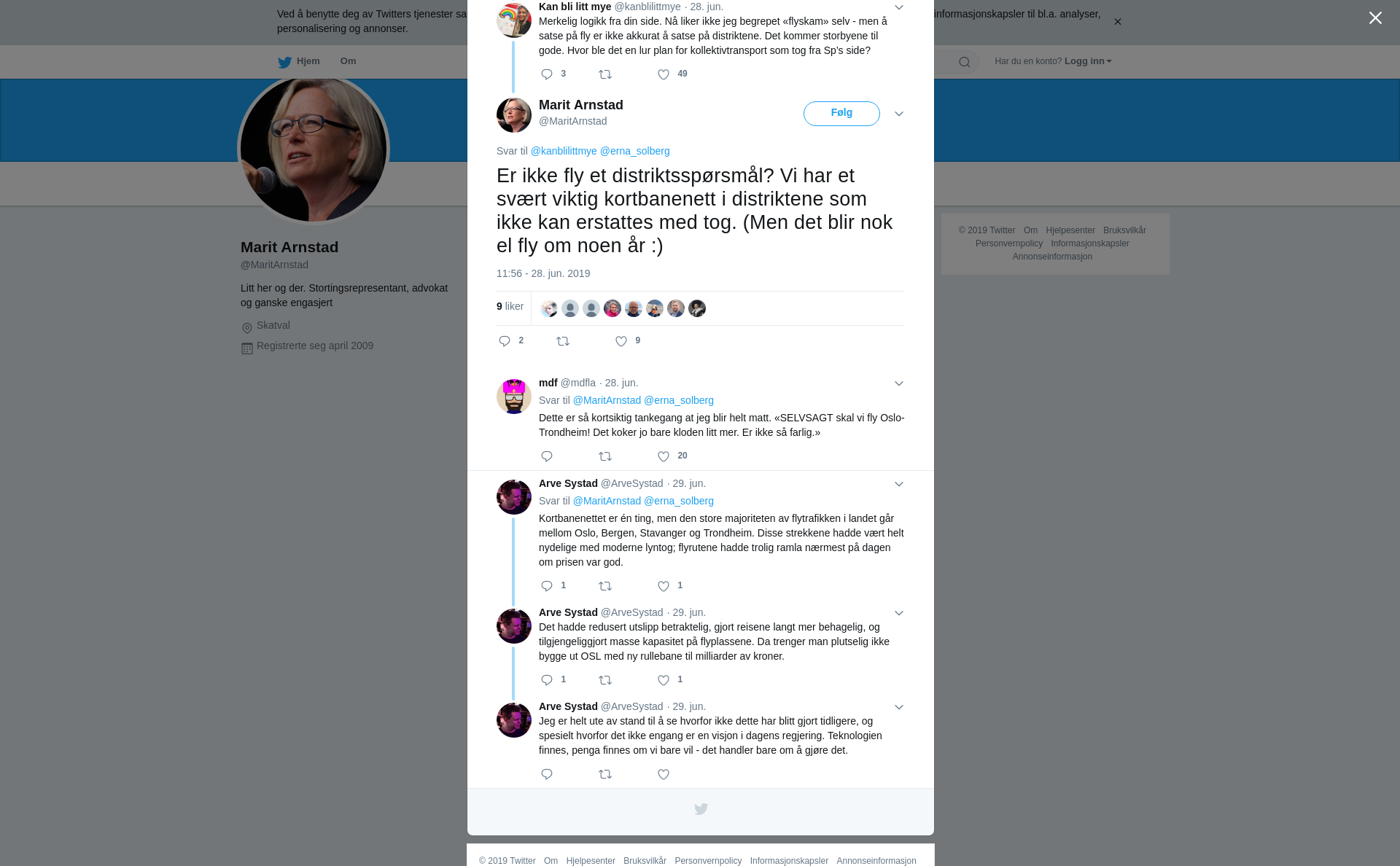Open options chevron on mdf tweet
1400x866 pixels.
[x=899, y=383]
